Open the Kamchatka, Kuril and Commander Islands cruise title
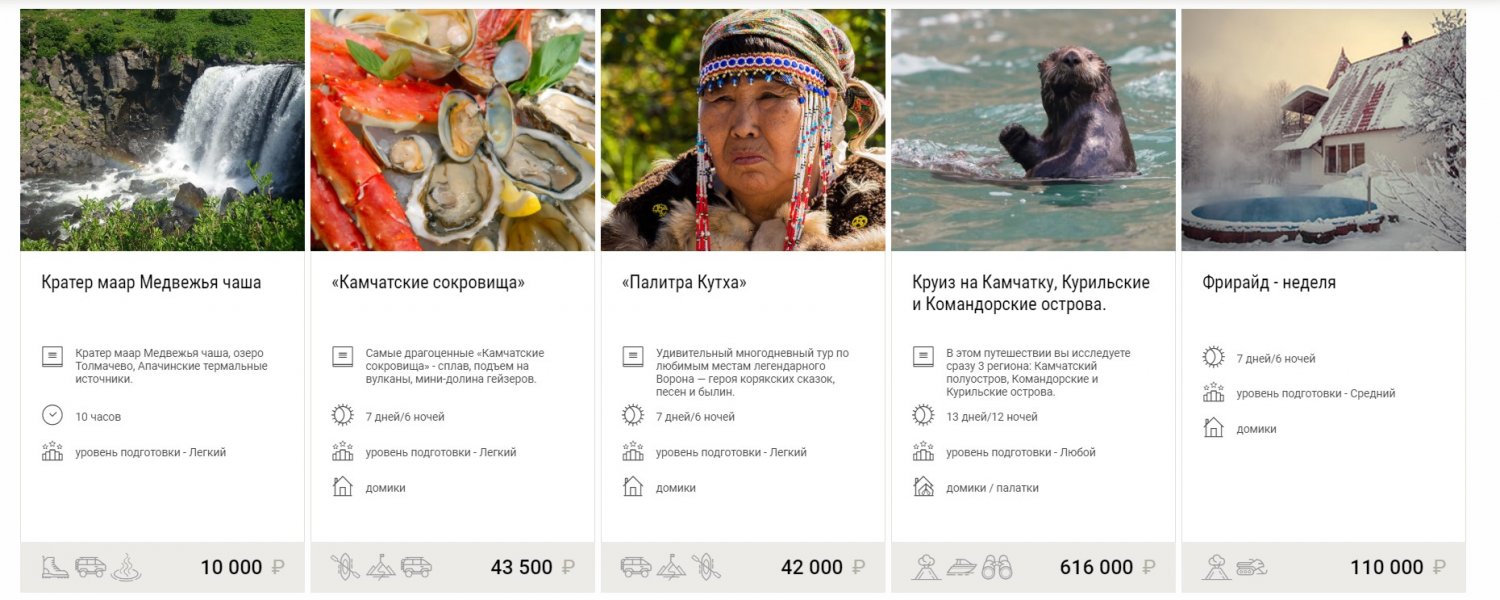Viewport: 1500px width, 600px height. click(x=1030, y=293)
